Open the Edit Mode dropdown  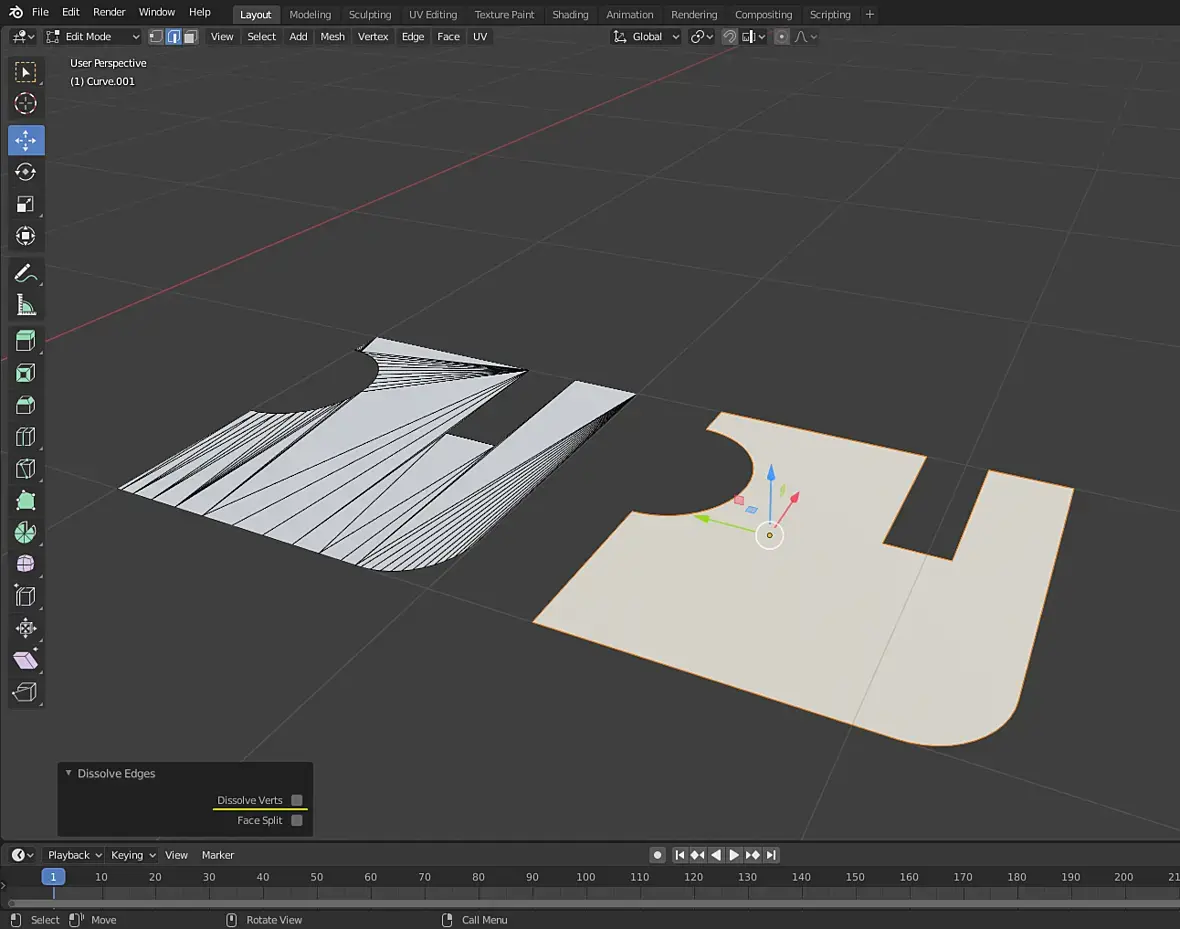[93, 37]
